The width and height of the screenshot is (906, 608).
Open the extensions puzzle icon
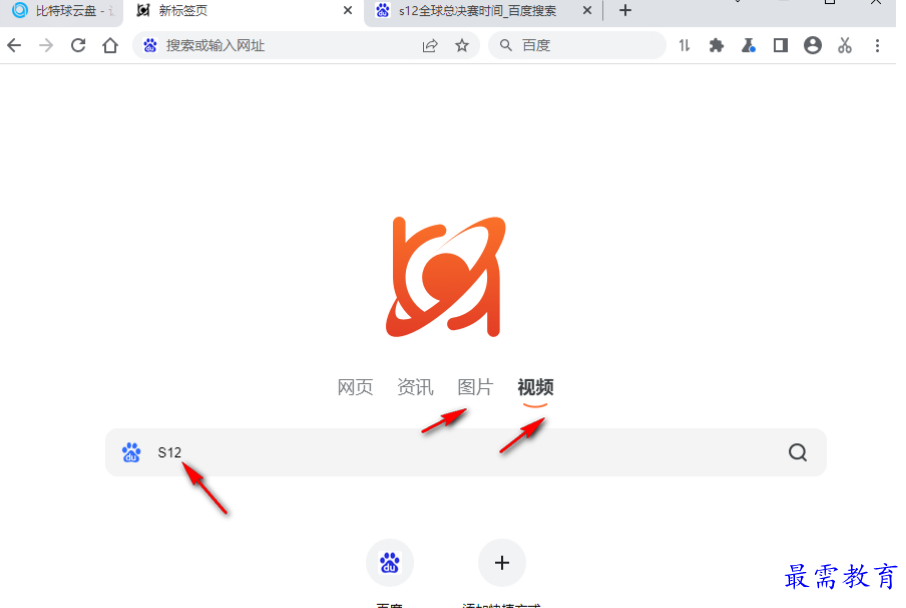(716, 46)
